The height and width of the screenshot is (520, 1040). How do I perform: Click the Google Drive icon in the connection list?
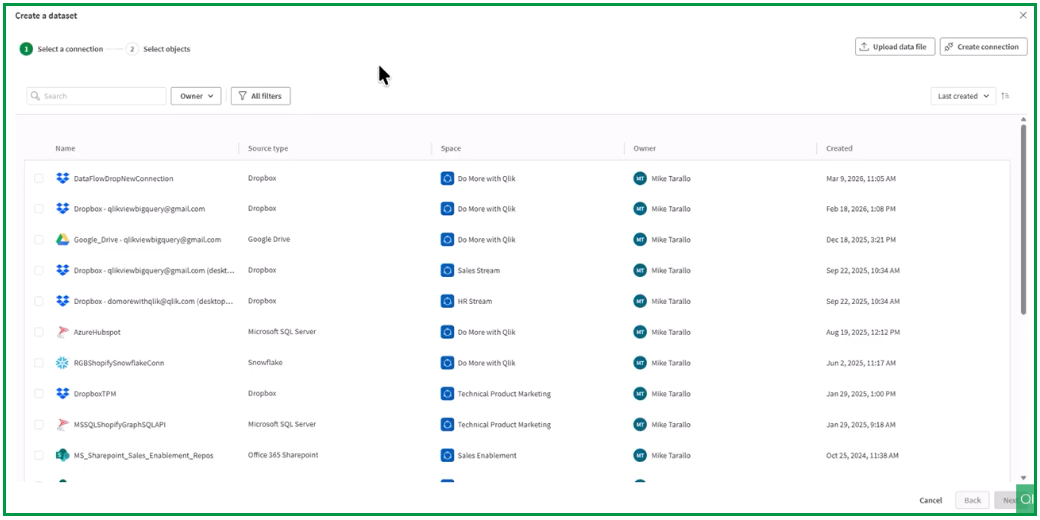click(x=62, y=240)
